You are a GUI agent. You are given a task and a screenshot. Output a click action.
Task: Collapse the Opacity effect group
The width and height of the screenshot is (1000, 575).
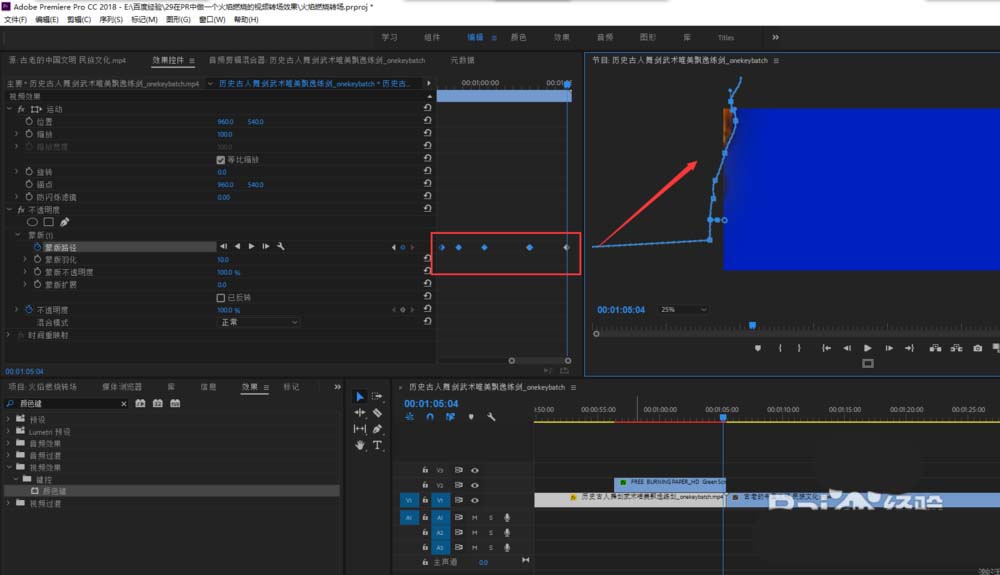click(9, 209)
